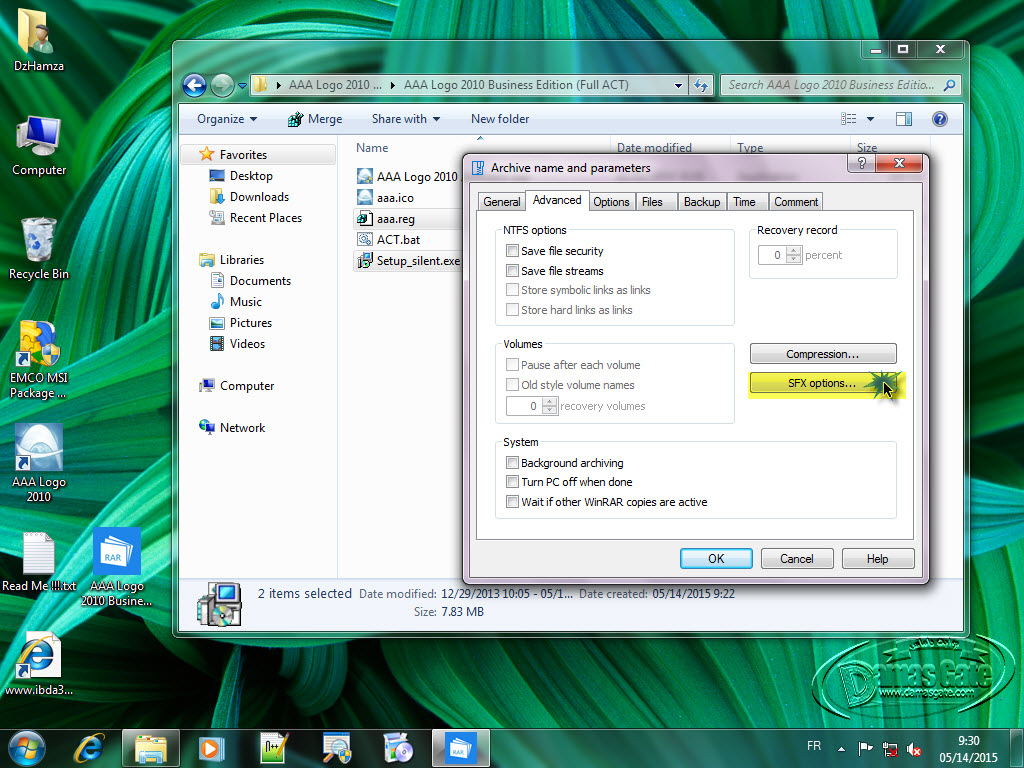The image size is (1024, 768).
Task: Click the network tray icon
Action: coord(889,749)
